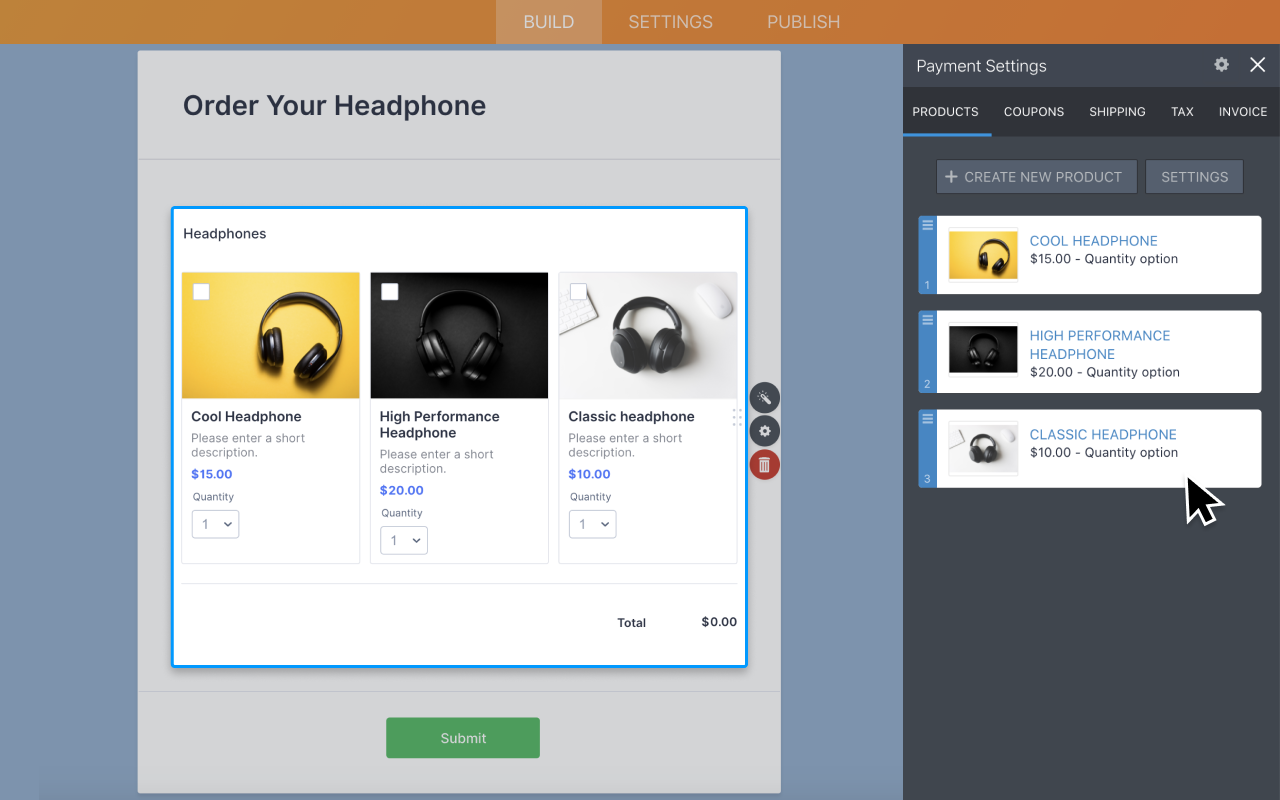
Task: Check the Cool Headphone checkbox
Action: pos(201,291)
